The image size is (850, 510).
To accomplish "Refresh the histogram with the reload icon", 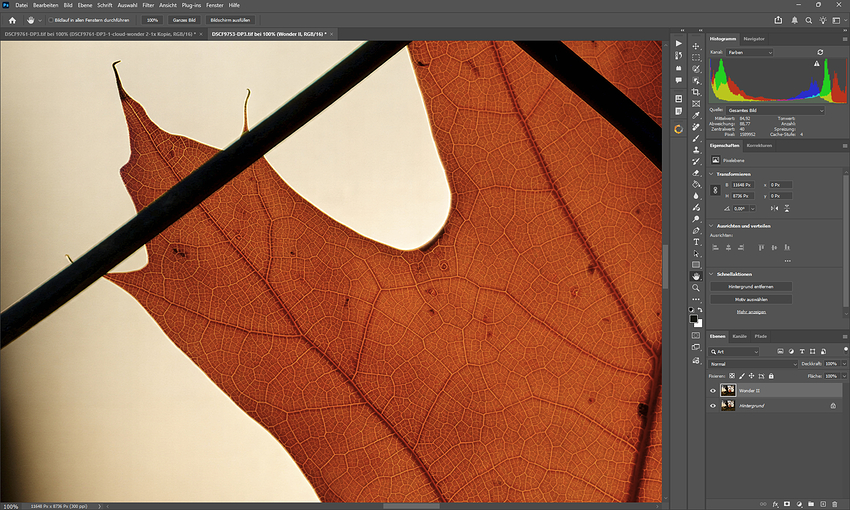I will 821,52.
